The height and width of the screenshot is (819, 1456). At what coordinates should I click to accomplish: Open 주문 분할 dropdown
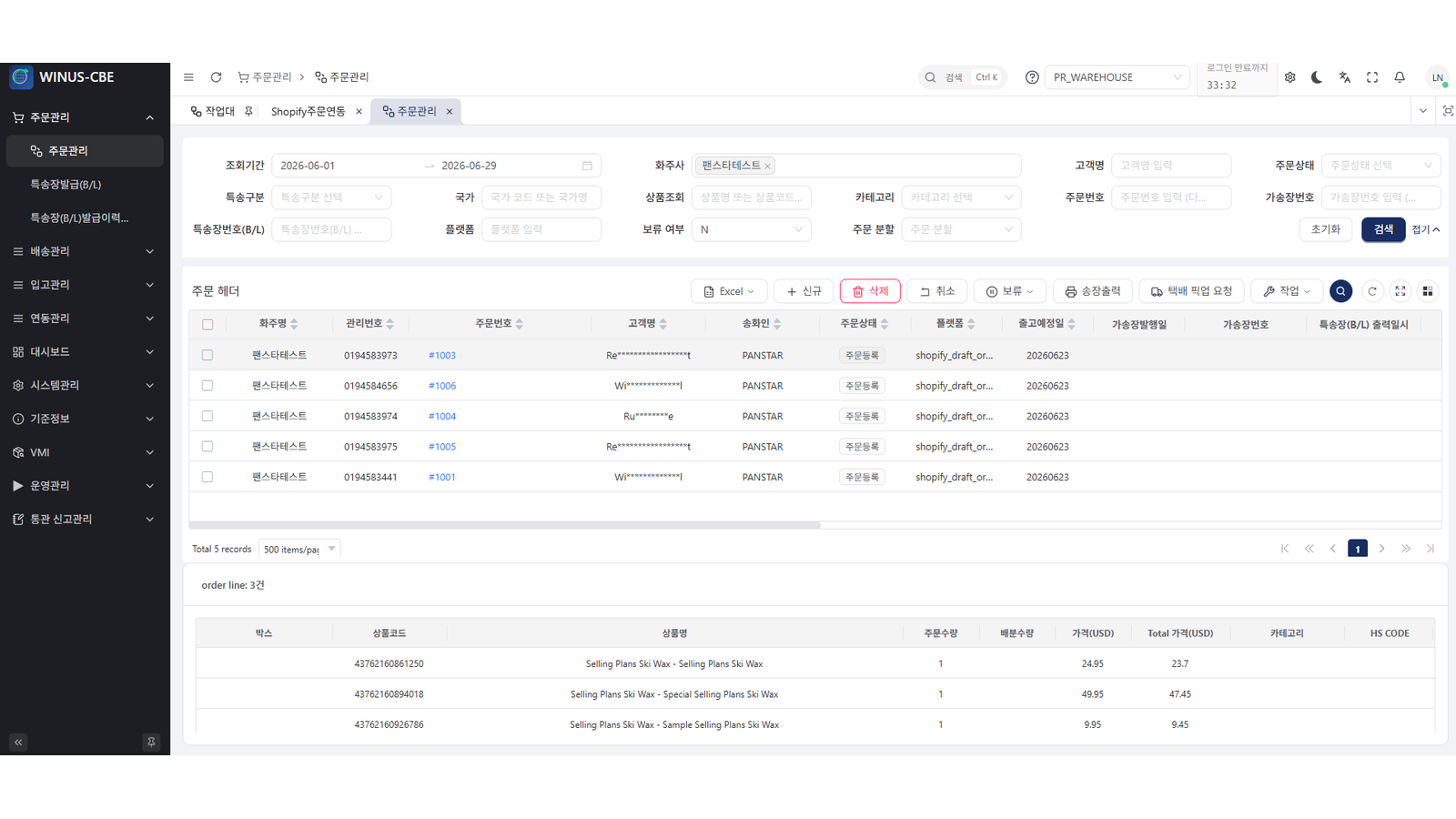(961, 229)
